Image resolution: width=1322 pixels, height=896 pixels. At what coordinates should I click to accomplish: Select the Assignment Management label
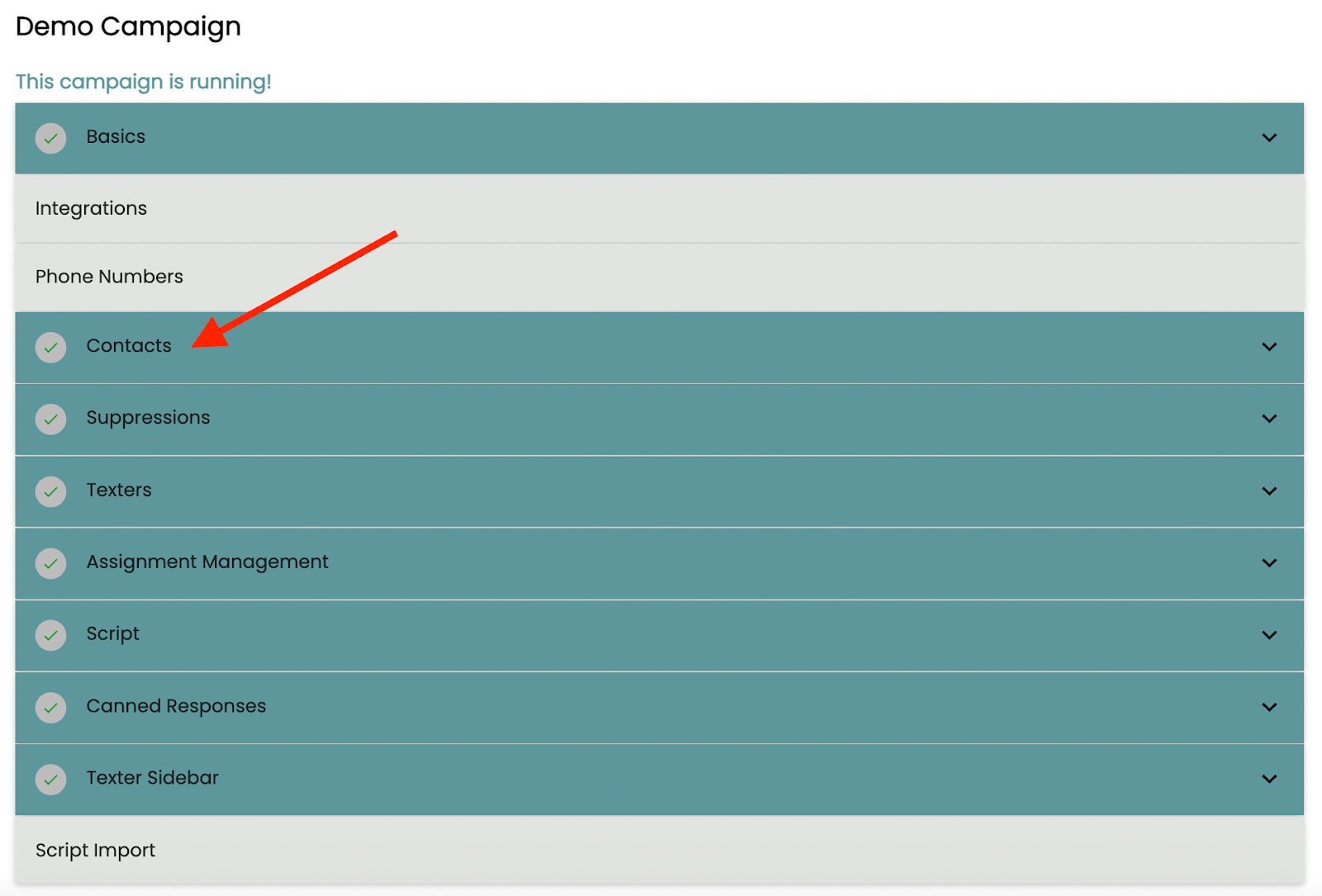207,562
